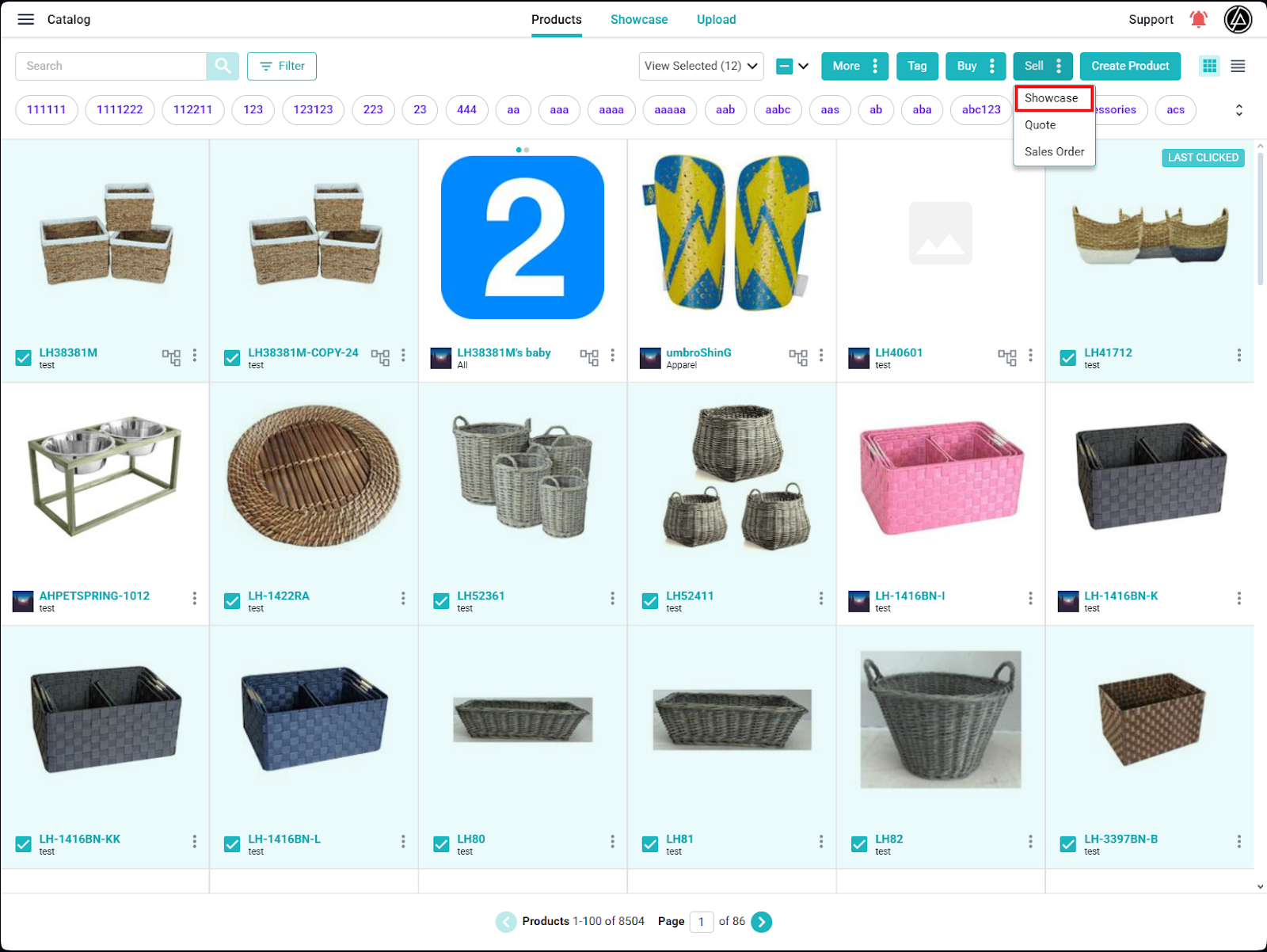Open variants icon for umbroShinG

(x=798, y=357)
